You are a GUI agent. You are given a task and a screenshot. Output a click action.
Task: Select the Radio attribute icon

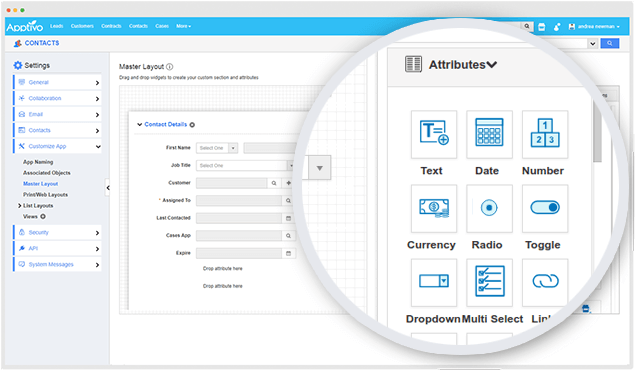point(489,208)
